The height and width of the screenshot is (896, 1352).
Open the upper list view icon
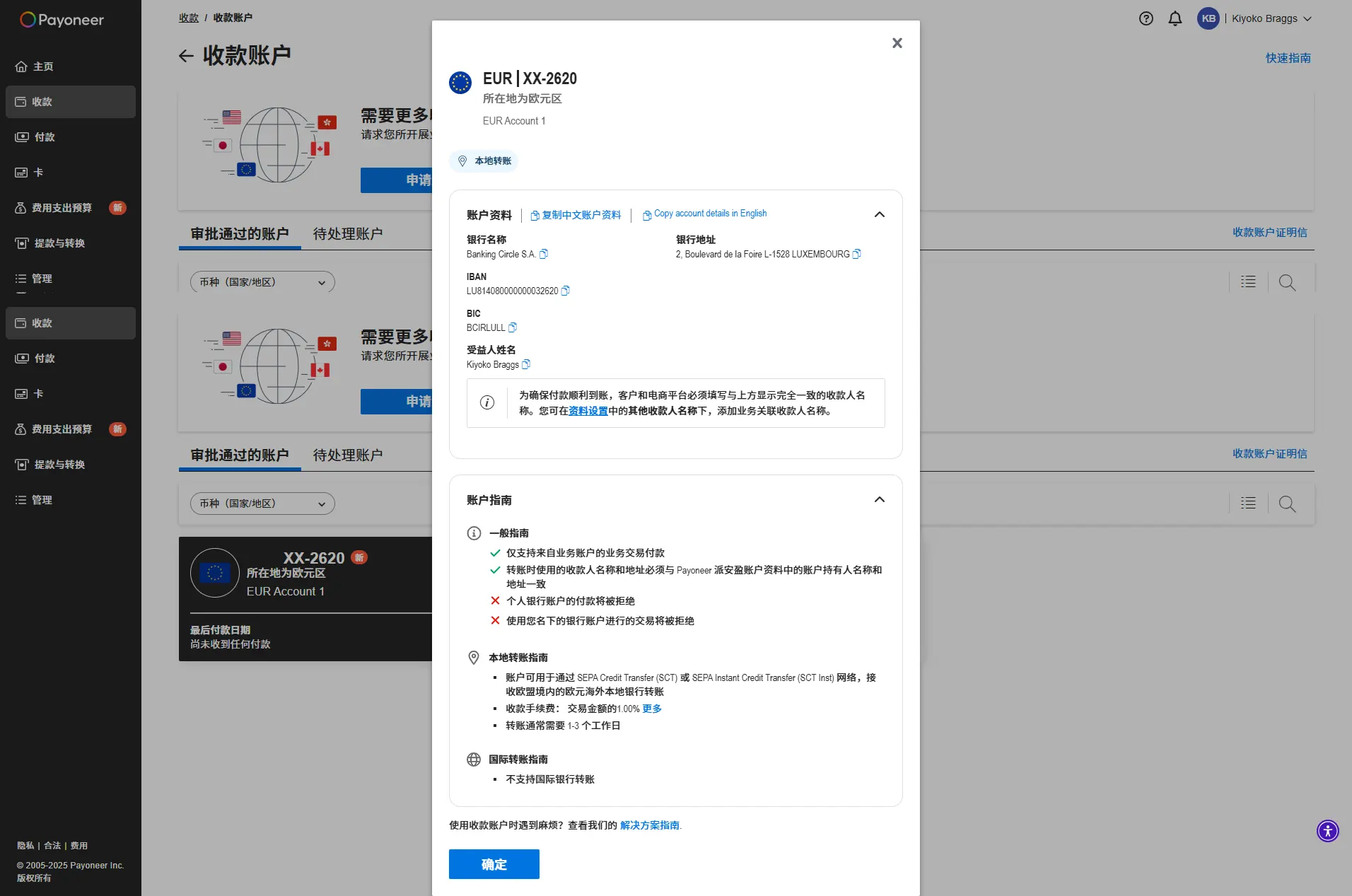tap(1249, 282)
